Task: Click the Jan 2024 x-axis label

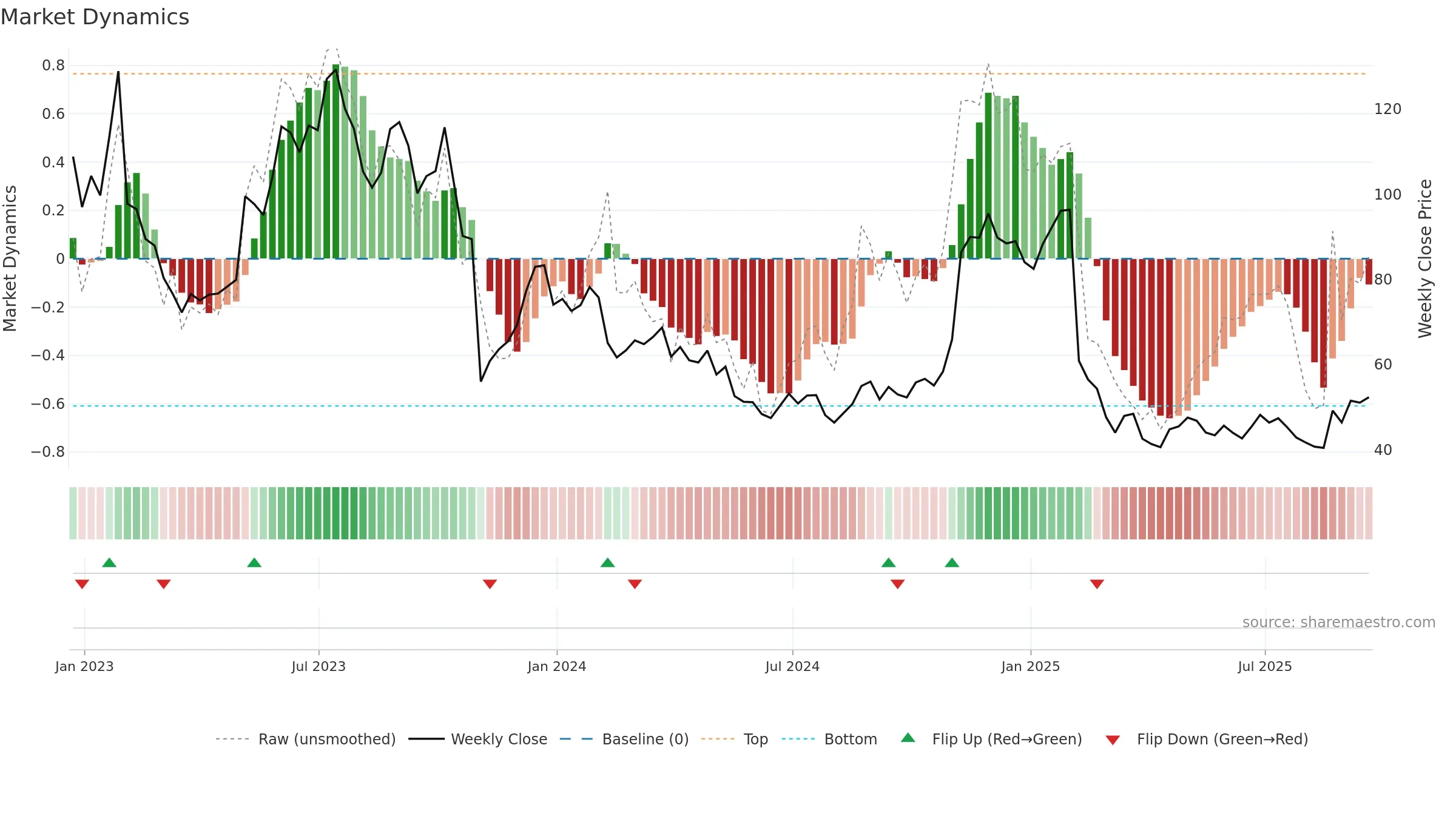Action: coord(557,666)
